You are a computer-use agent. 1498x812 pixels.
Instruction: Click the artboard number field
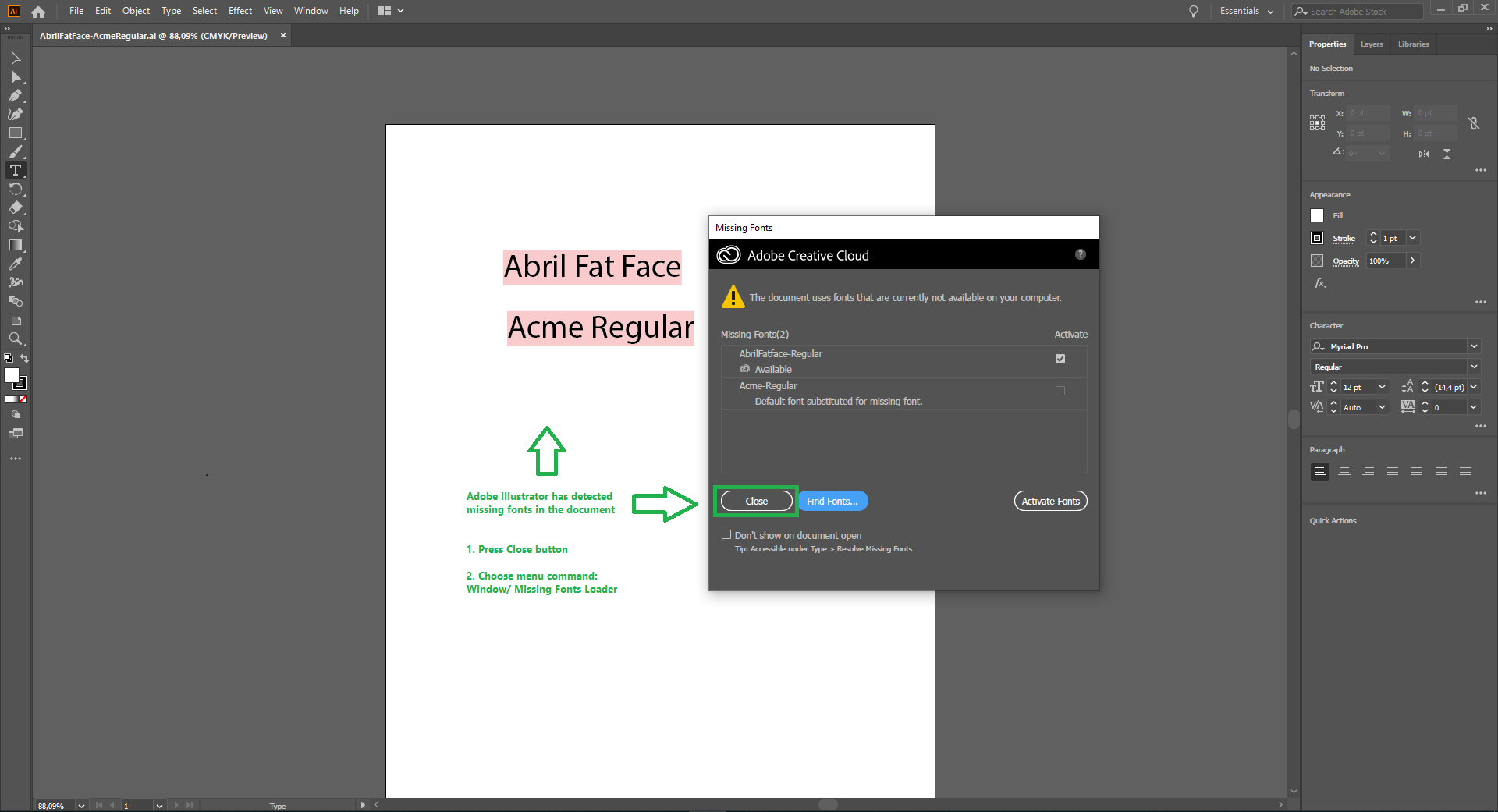137,806
